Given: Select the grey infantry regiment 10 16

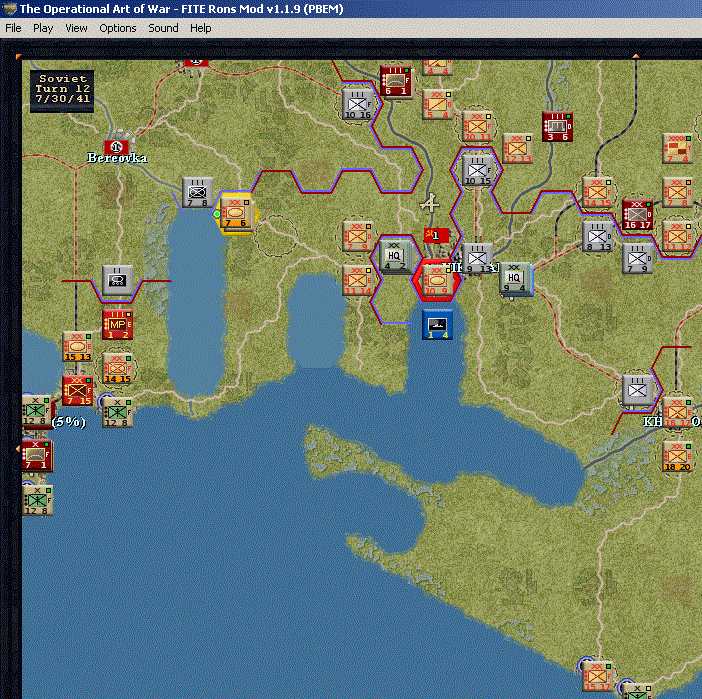Looking at the screenshot, I should [x=357, y=105].
